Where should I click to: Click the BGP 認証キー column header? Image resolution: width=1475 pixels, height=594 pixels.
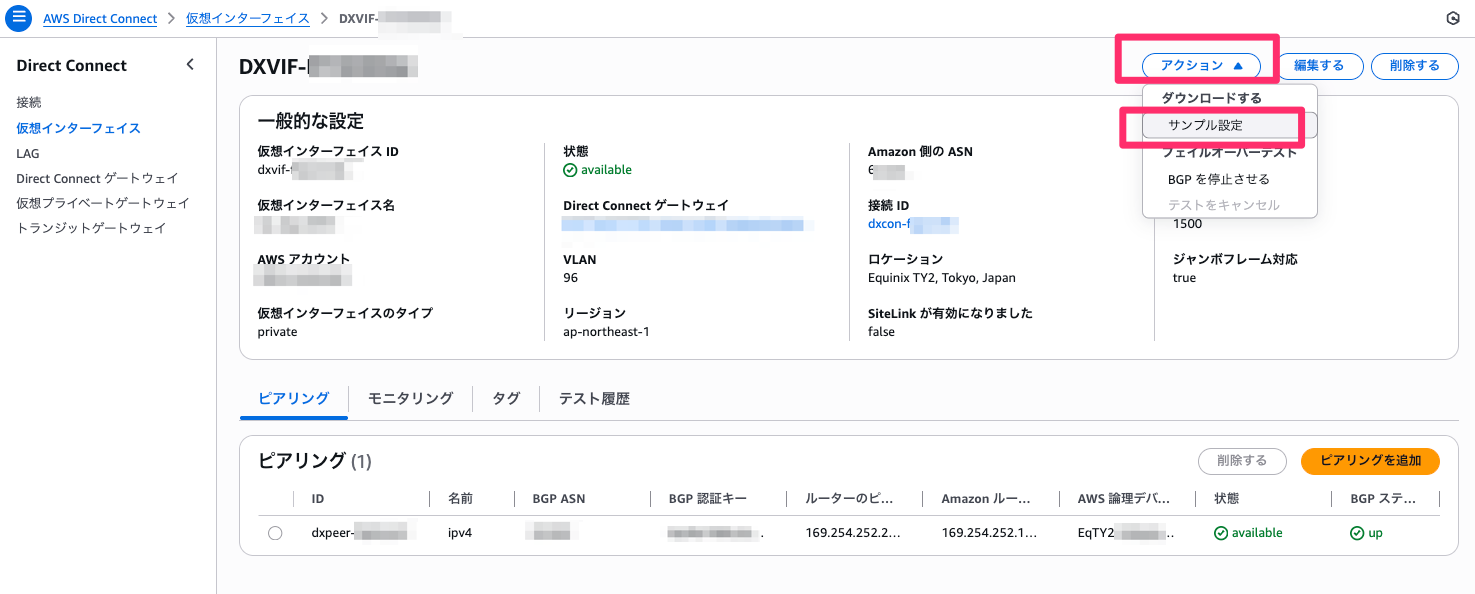point(707,499)
